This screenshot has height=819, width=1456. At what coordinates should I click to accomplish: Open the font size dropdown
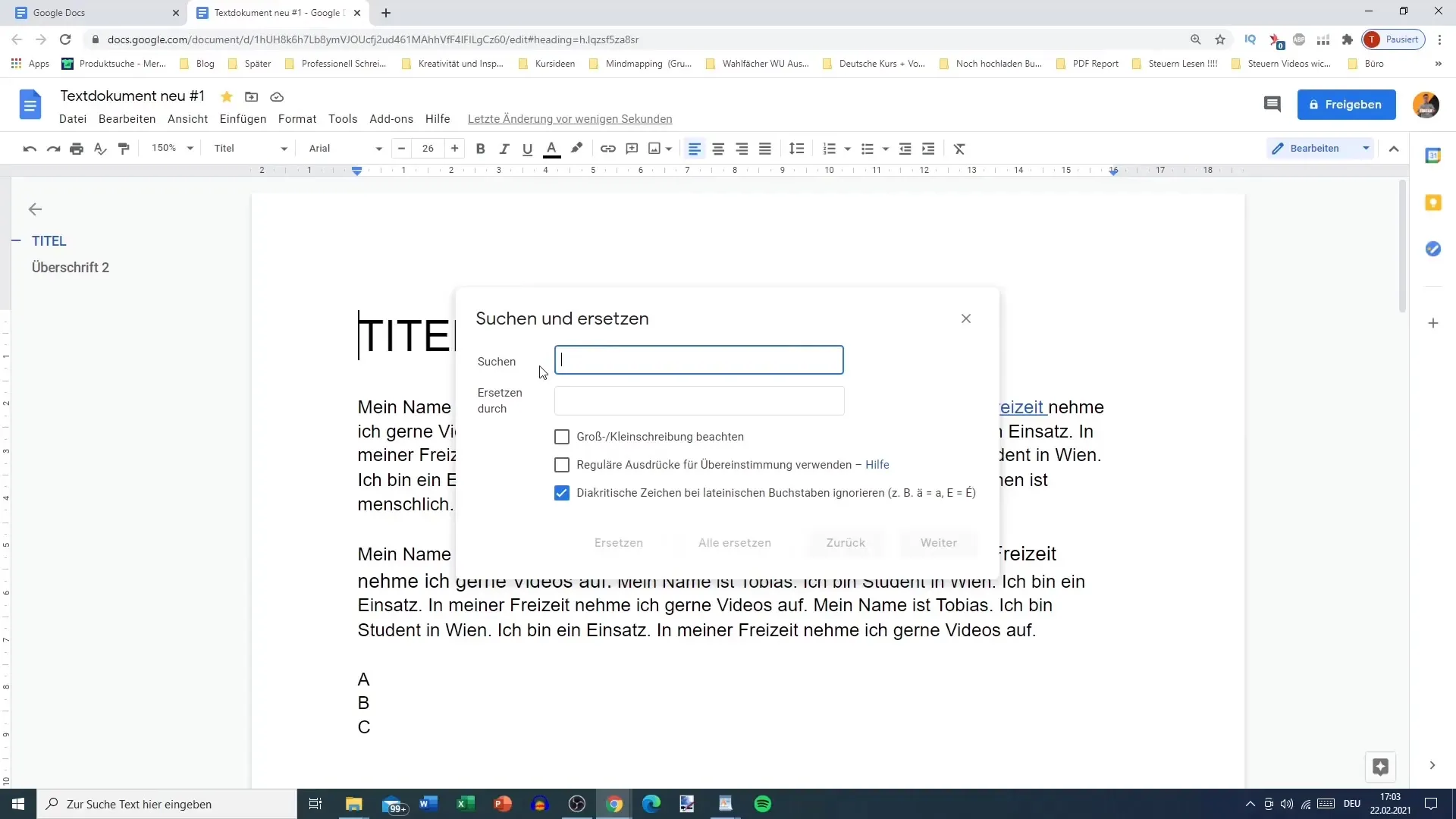click(x=428, y=148)
